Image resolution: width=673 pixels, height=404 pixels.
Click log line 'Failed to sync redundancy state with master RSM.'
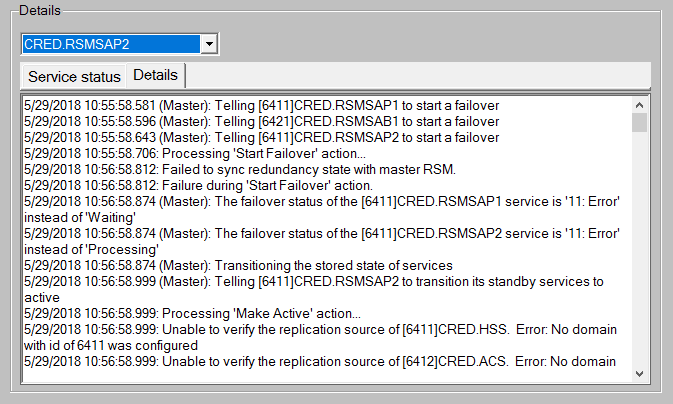240,170
